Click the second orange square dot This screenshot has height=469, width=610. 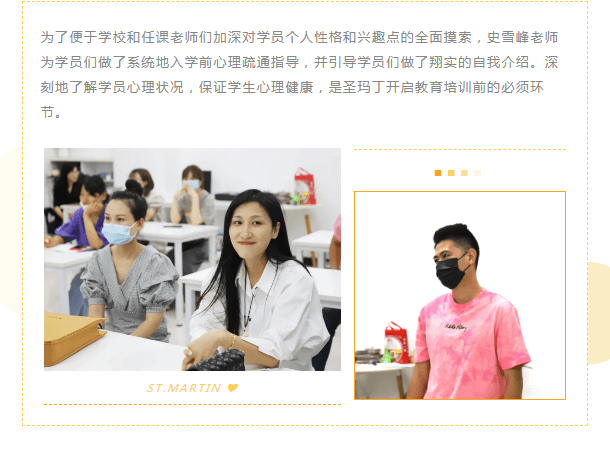(x=451, y=173)
